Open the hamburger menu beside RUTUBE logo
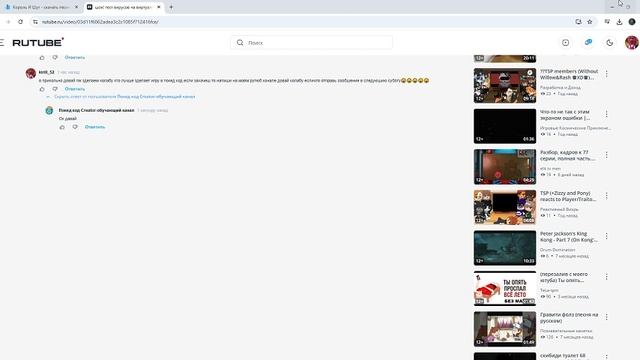This screenshot has height=360, width=640. pyautogui.click(x=2, y=42)
